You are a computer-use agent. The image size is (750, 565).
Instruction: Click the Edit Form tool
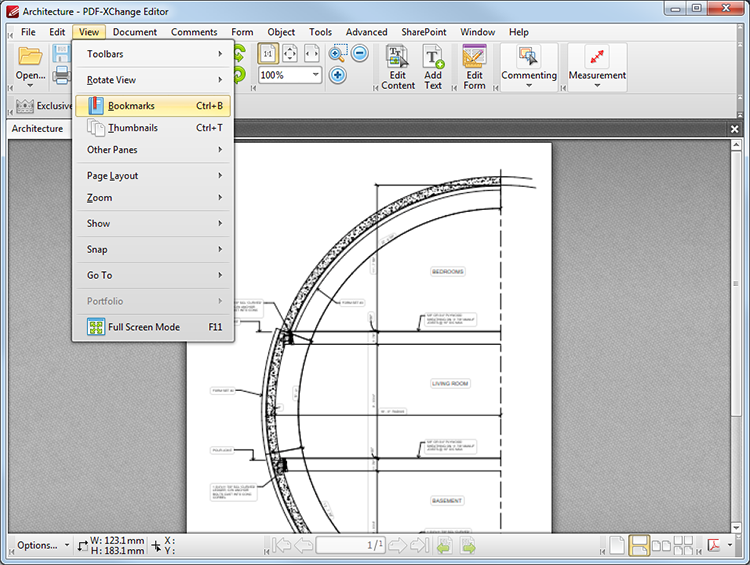474,67
